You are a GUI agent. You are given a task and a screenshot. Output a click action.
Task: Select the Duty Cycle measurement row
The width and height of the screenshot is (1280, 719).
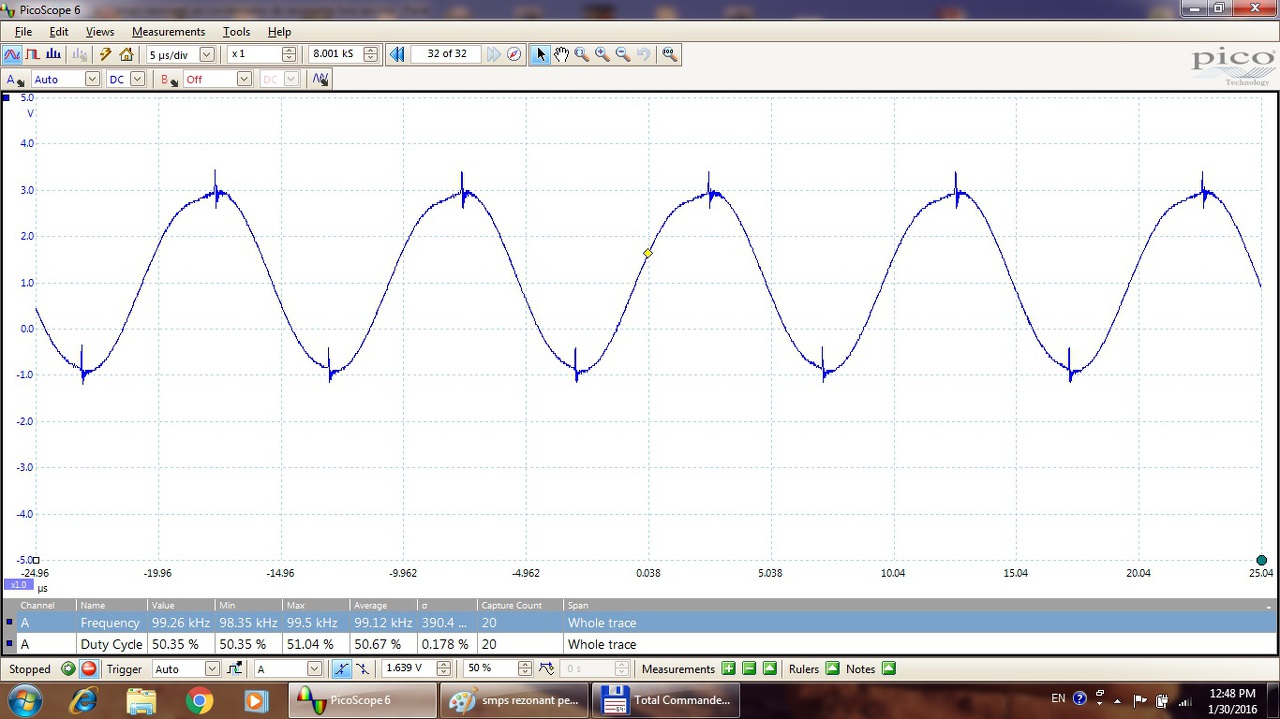pyautogui.click(x=640, y=644)
